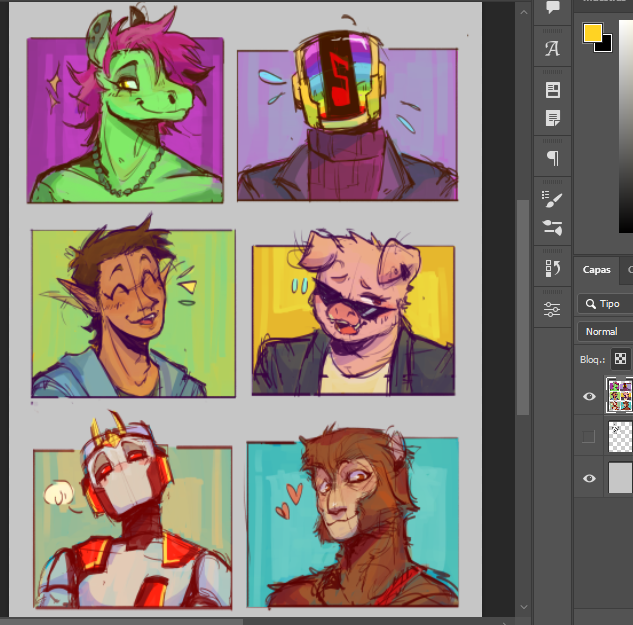633x625 pixels.
Task: Open the Normal blend mode dropdown
Action: (605, 331)
